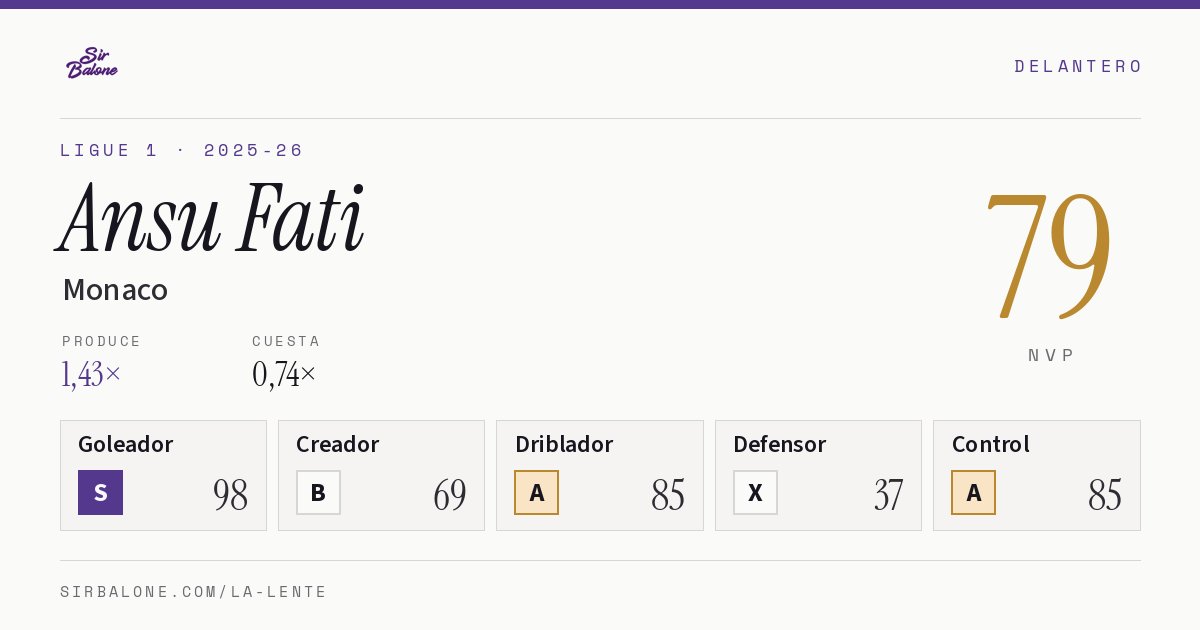
Task: Click the large 79 NVP rating
Action: coord(1049,253)
